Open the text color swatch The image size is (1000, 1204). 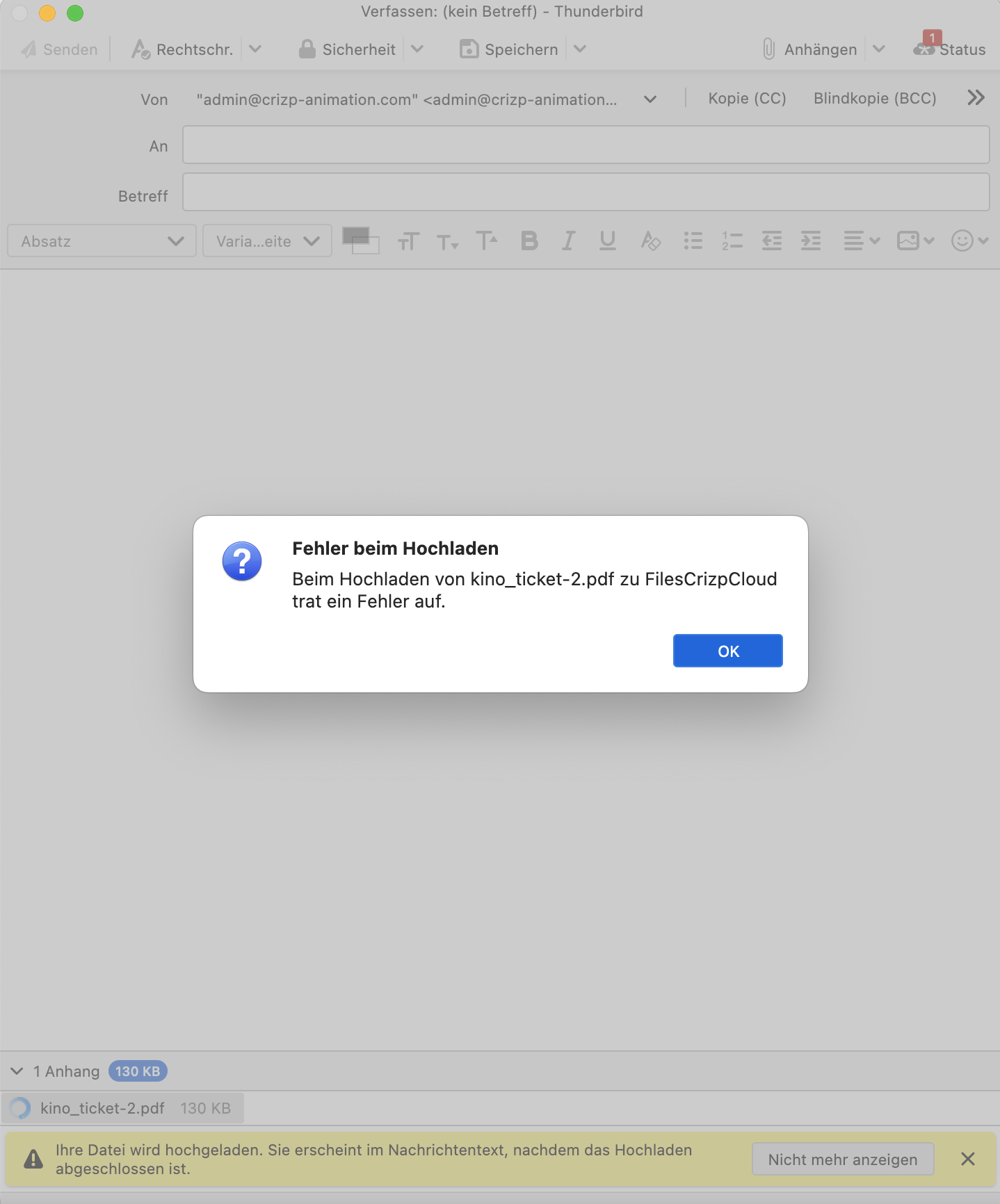(x=355, y=236)
